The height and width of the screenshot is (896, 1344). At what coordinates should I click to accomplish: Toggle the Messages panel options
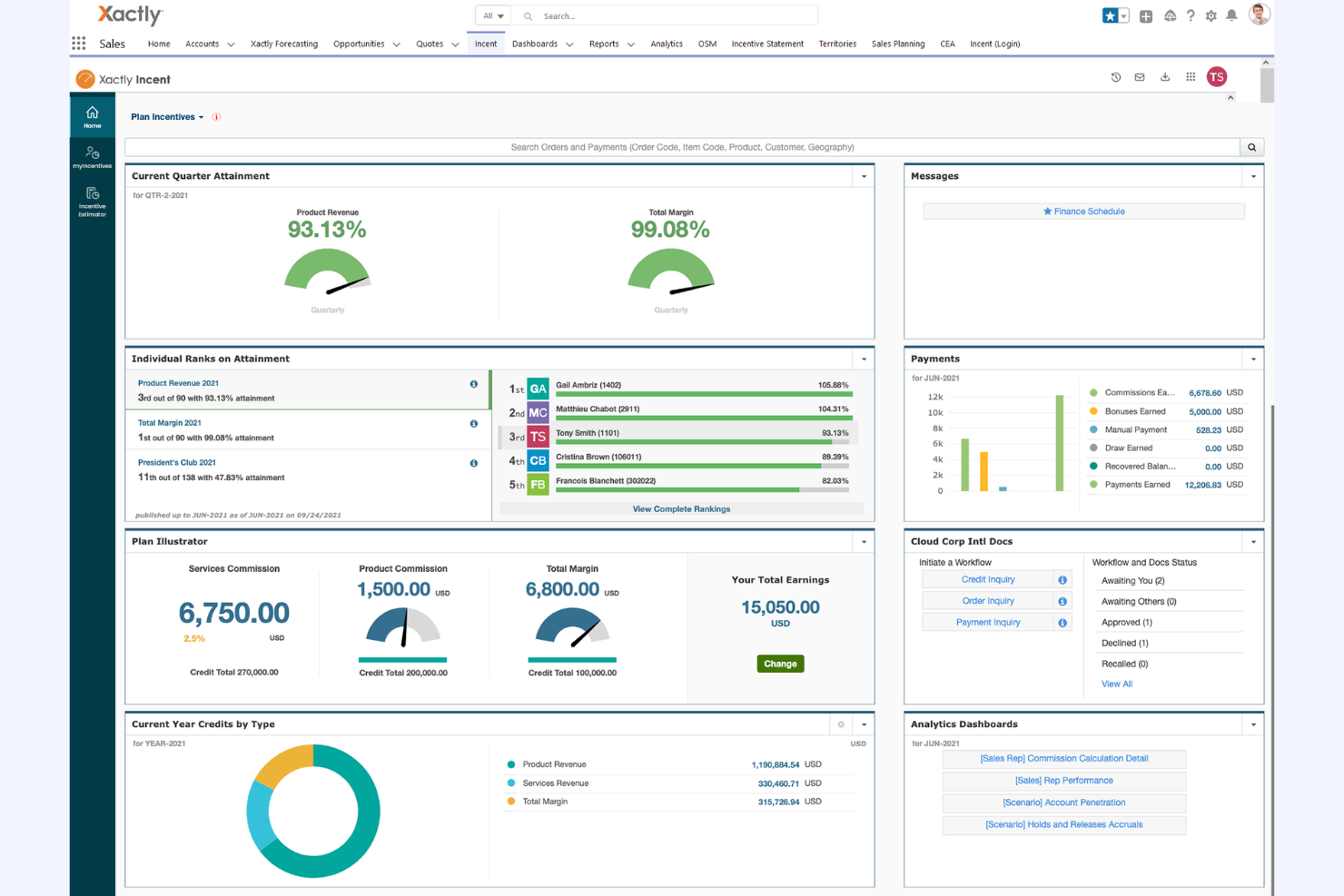(x=1253, y=176)
